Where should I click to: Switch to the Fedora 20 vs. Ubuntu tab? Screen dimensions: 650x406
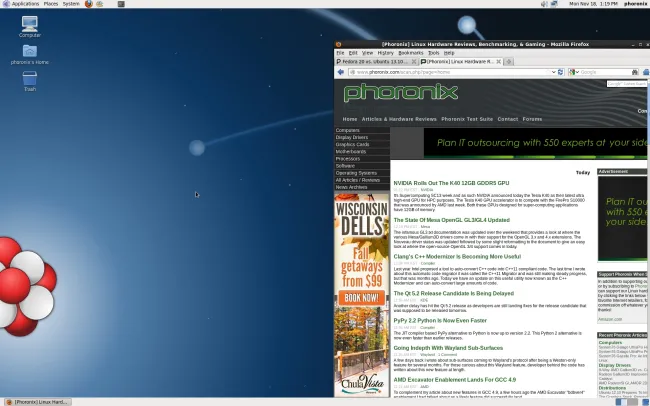pyautogui.click(x=376, y=61)
